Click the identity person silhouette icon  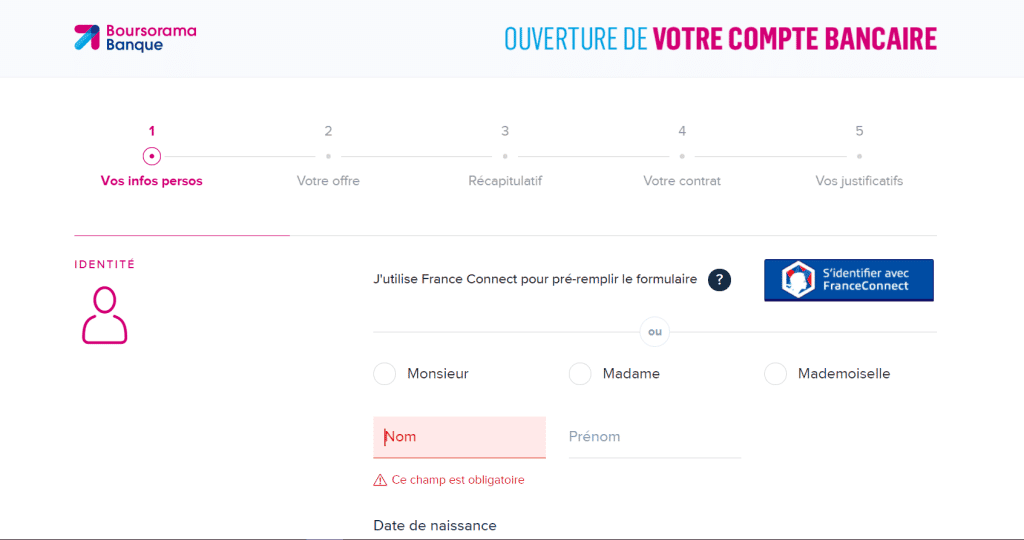[x=105, y=315]
